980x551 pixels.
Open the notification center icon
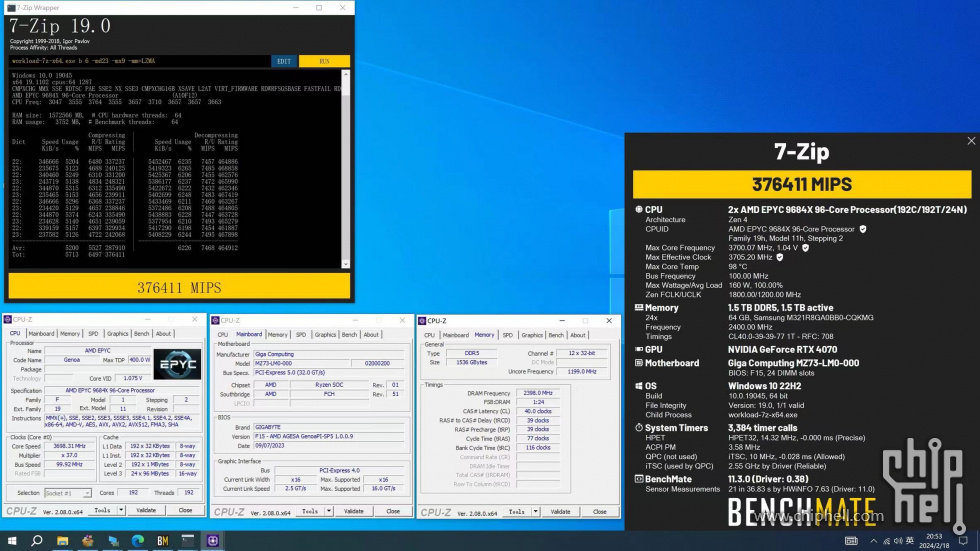[x=964, y=540]
